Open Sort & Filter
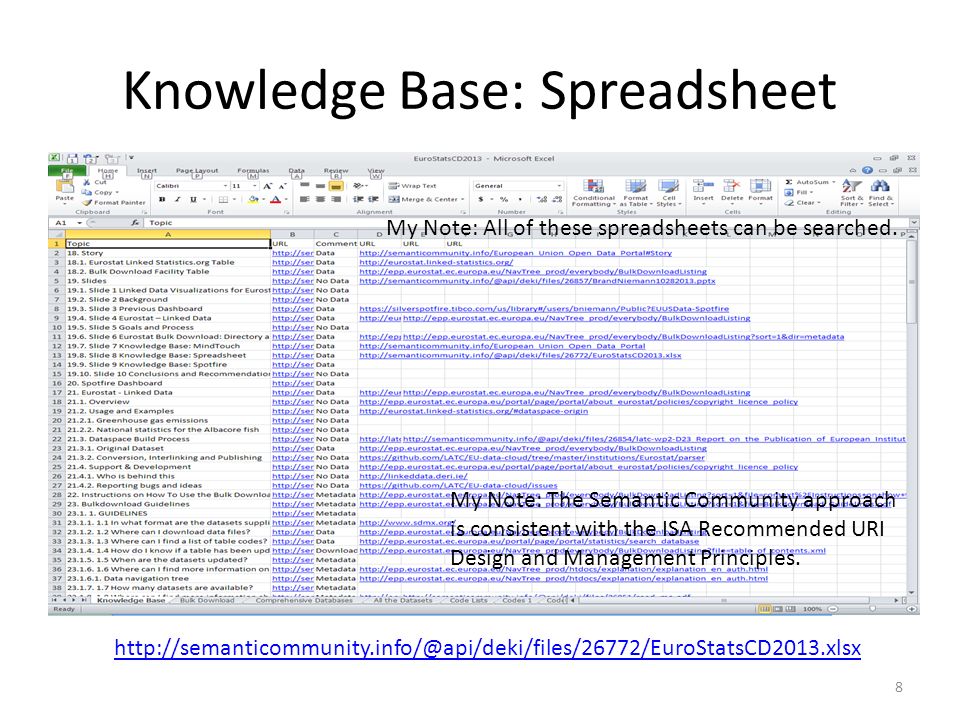Screen dimensions: 960x720 coord(851,192)
